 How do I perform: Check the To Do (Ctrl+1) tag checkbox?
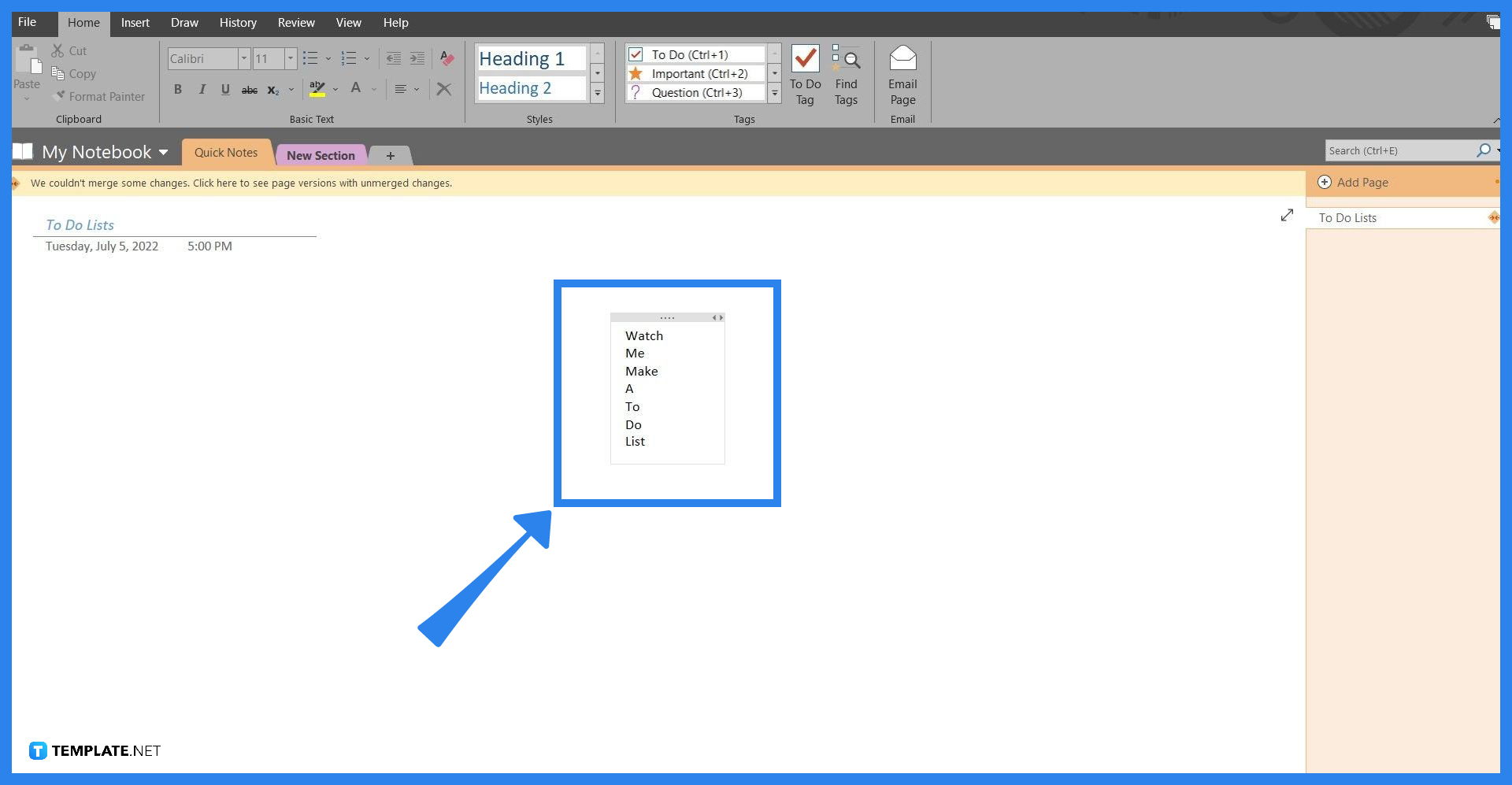[x=636, y=54]
